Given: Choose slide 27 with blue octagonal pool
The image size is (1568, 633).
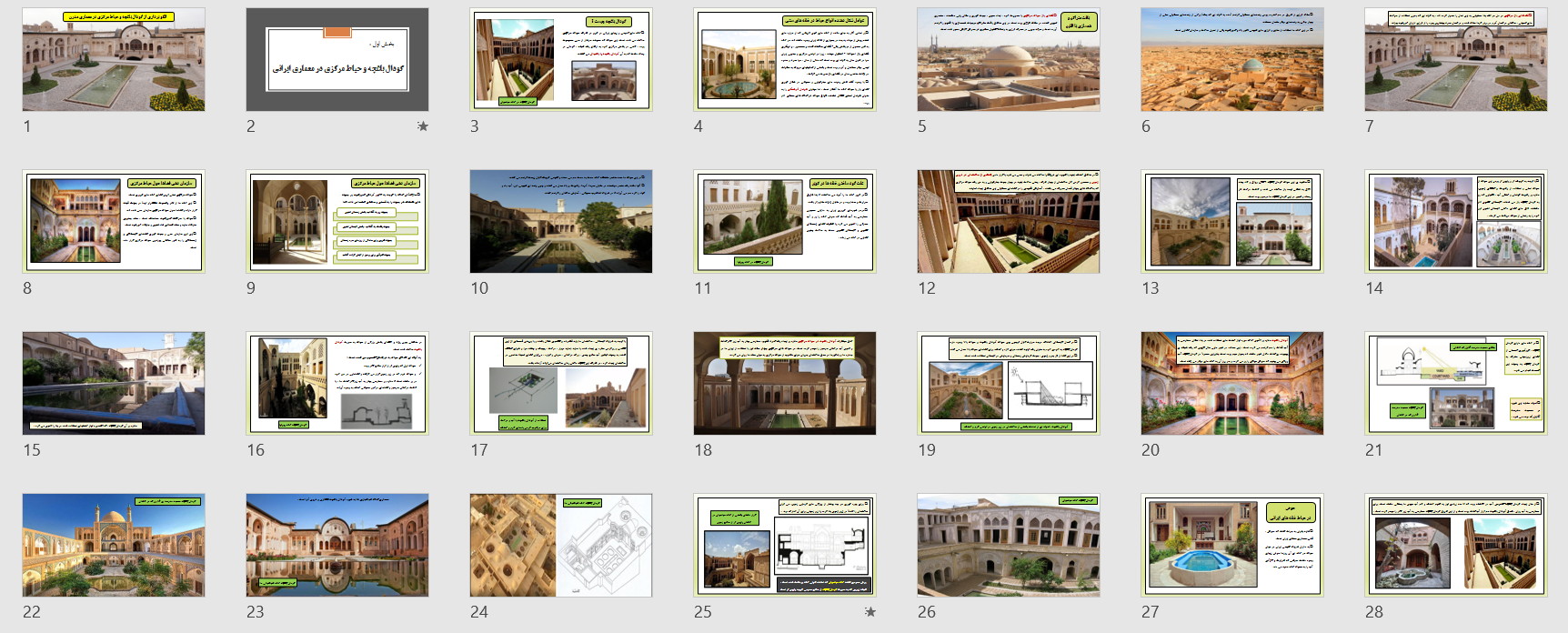Looking at the screenshot, I should point(1232,546).
